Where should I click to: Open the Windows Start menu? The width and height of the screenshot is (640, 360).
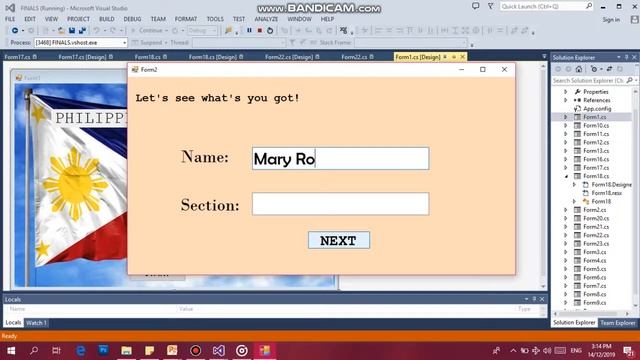(11, 351)
